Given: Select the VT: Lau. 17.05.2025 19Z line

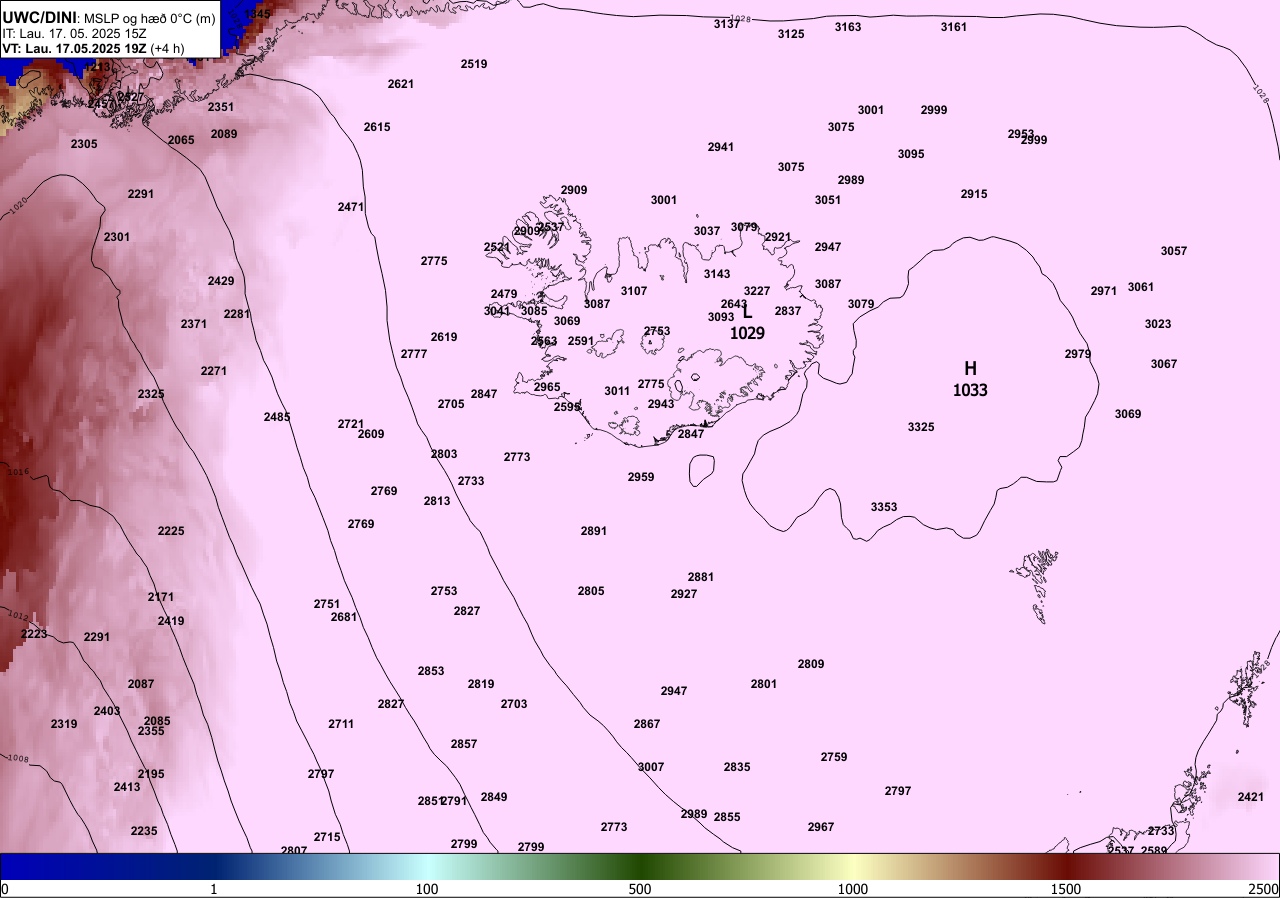Looking at the screenshot, I should click(x=93, y=48).
